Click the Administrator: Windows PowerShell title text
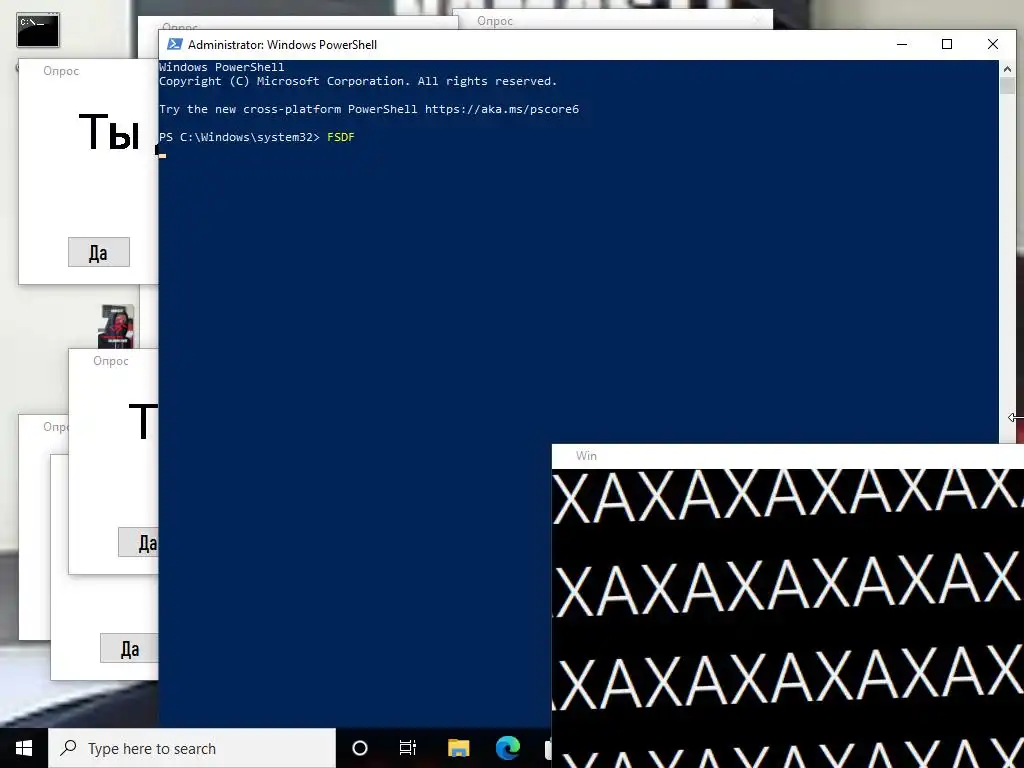The image size is (1024, 768). tap(282, 44)
